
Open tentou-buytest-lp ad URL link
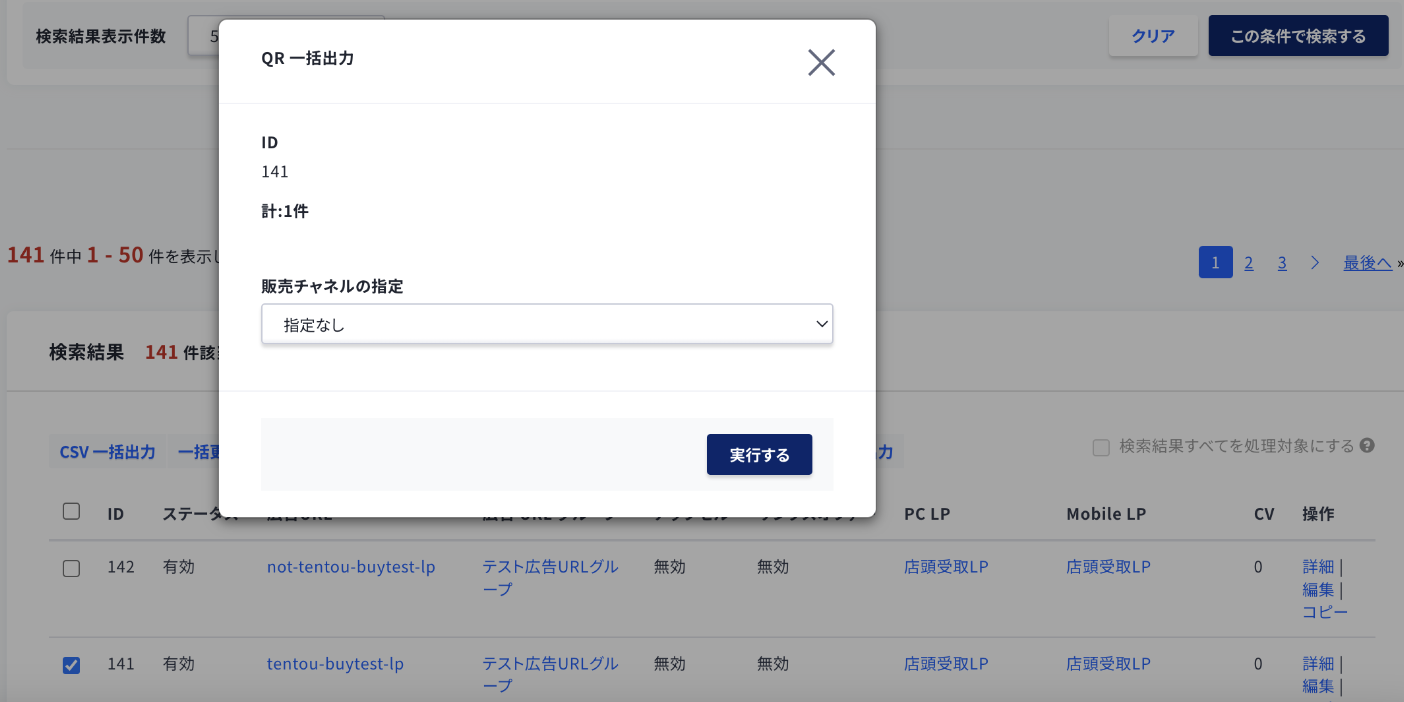pos(335,664)
